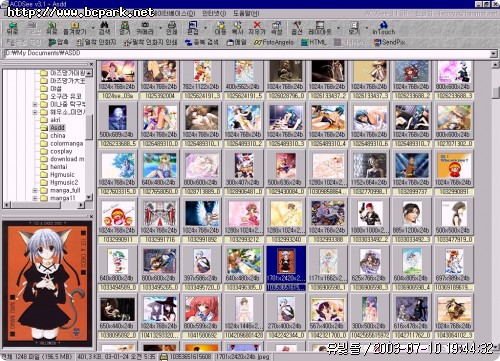Open the address path dropdown arrow
The width and height of the screenshot is (500, 361).
tap(493, 54)
